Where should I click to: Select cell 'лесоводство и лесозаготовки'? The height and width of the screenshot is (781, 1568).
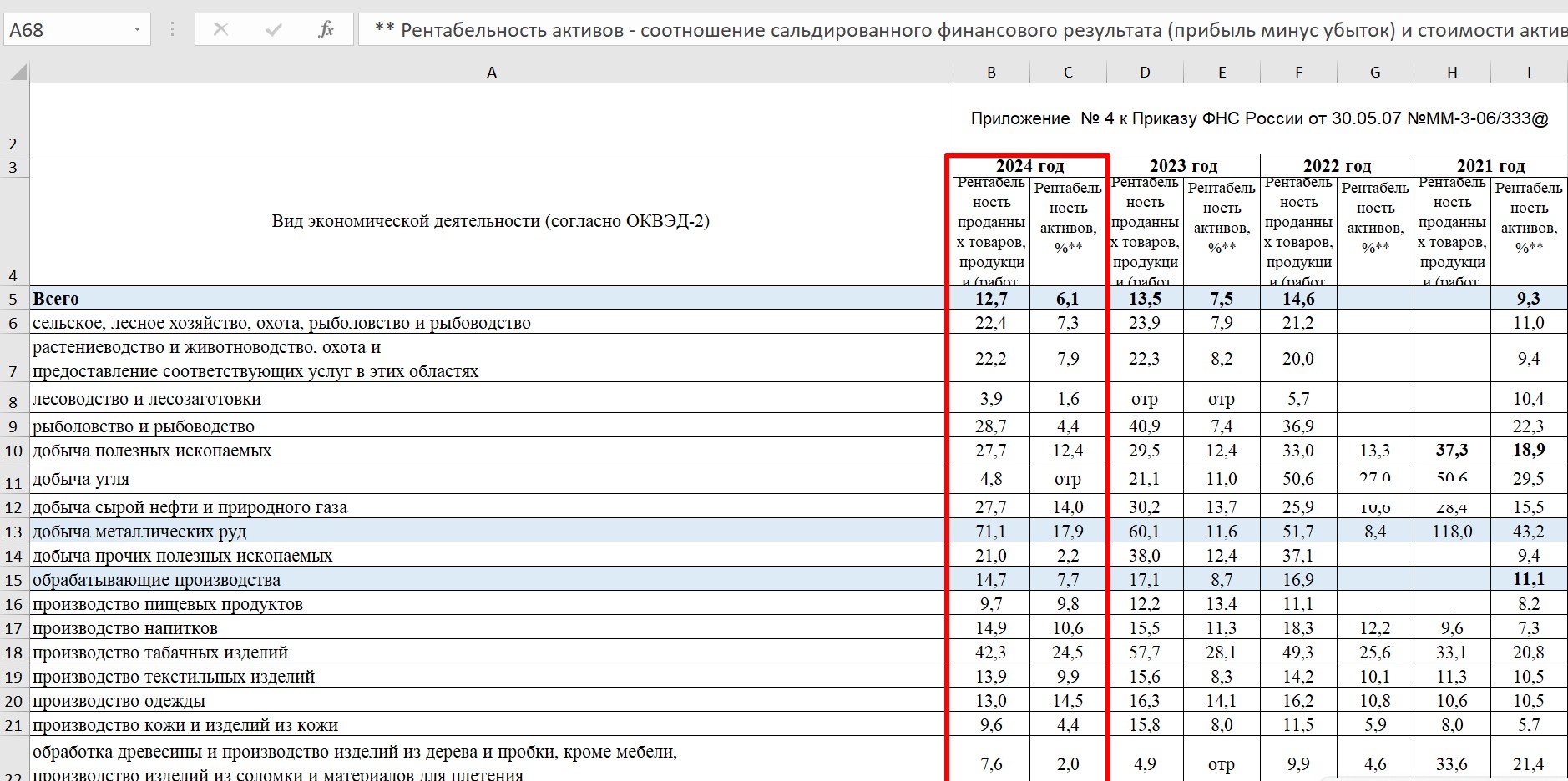pyautogui.click(x=491, y=398)
